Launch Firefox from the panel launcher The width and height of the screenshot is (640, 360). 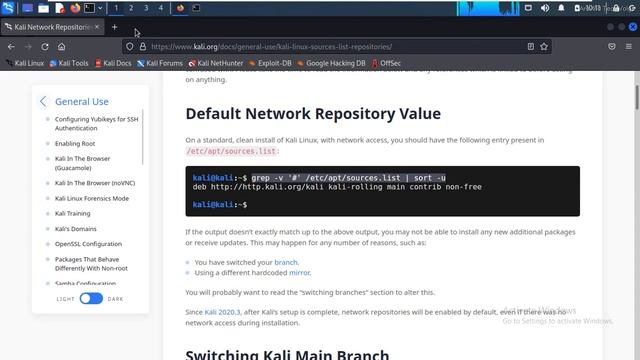pos(75,8)
